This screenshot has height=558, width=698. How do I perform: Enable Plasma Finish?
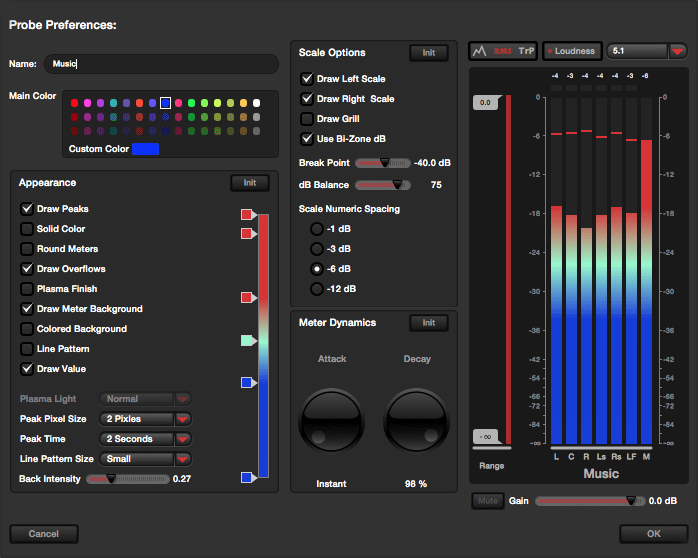tap(27, 289)
